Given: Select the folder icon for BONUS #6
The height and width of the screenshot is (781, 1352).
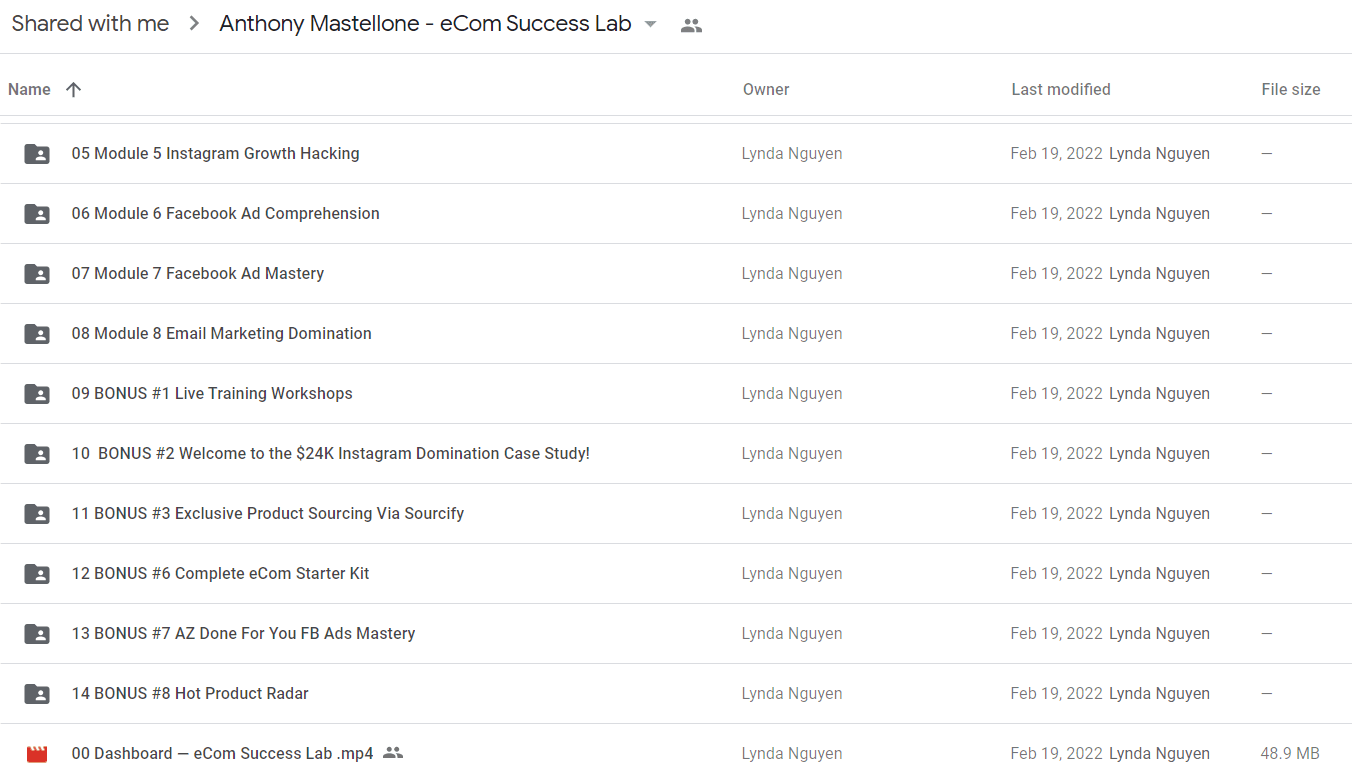Looking at the screenshot, I should 37,574.
